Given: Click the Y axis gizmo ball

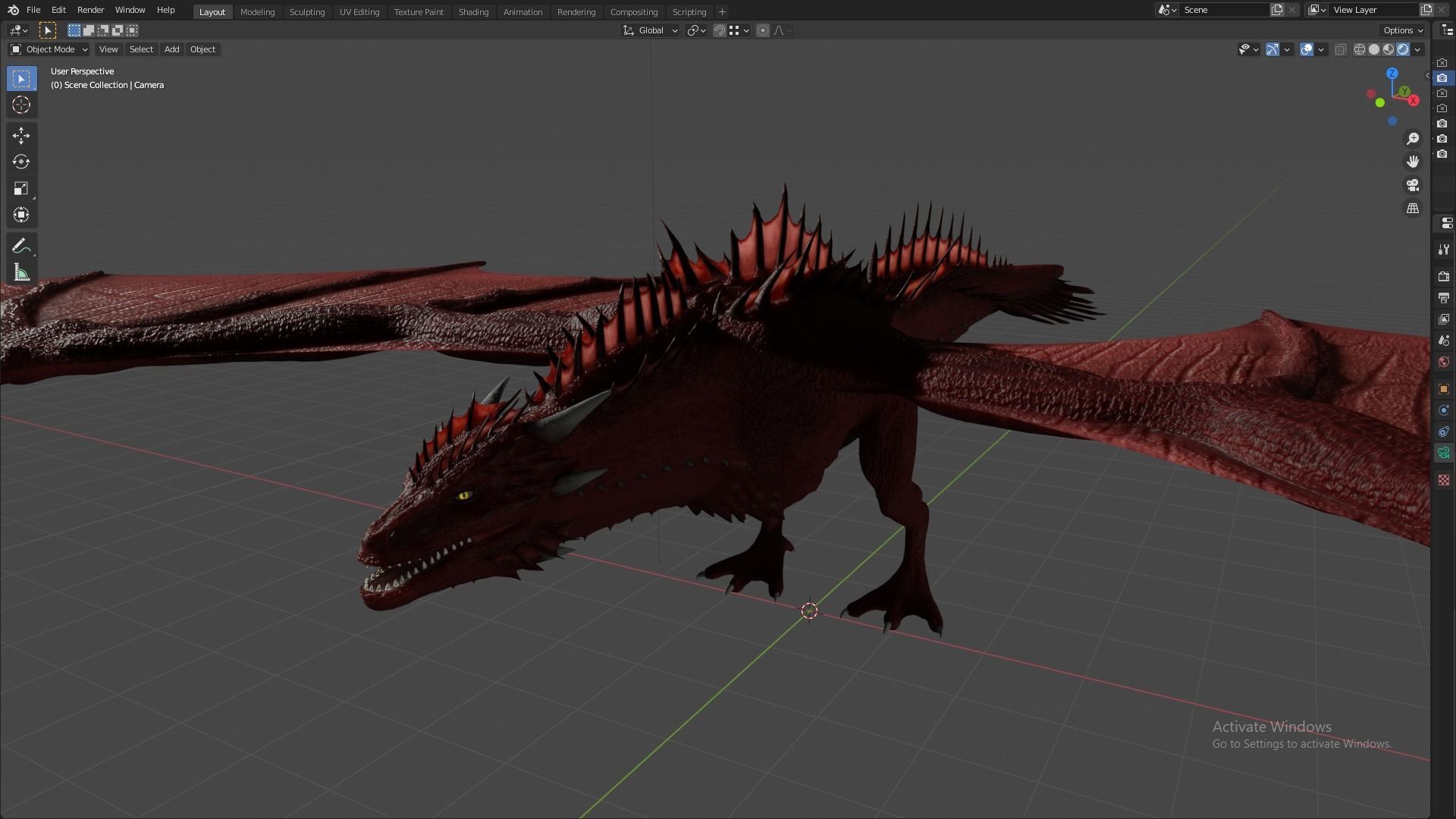Looking at the screenshot, I should click(x=1404, y=92).
